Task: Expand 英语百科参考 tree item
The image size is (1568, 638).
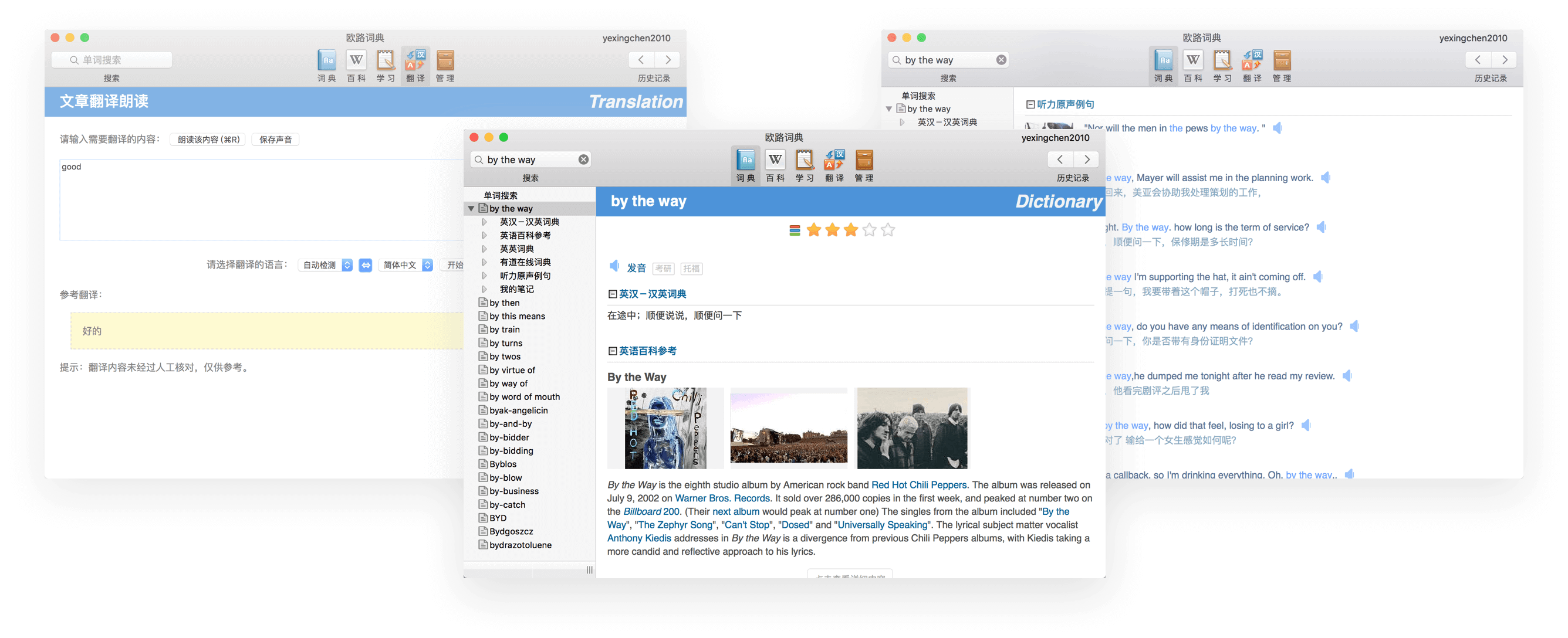Action: [485, 235]
